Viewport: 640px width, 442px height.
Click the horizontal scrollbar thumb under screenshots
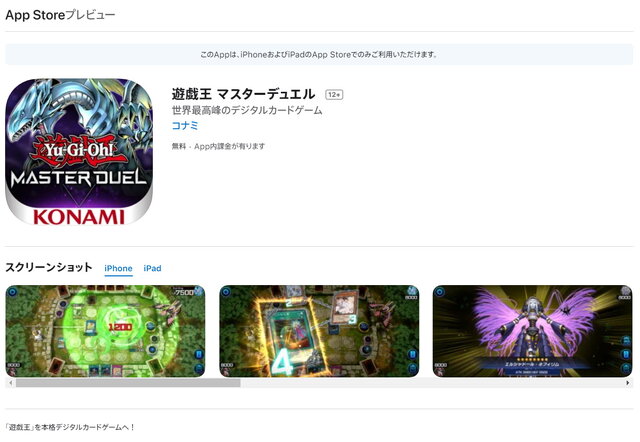128,383
